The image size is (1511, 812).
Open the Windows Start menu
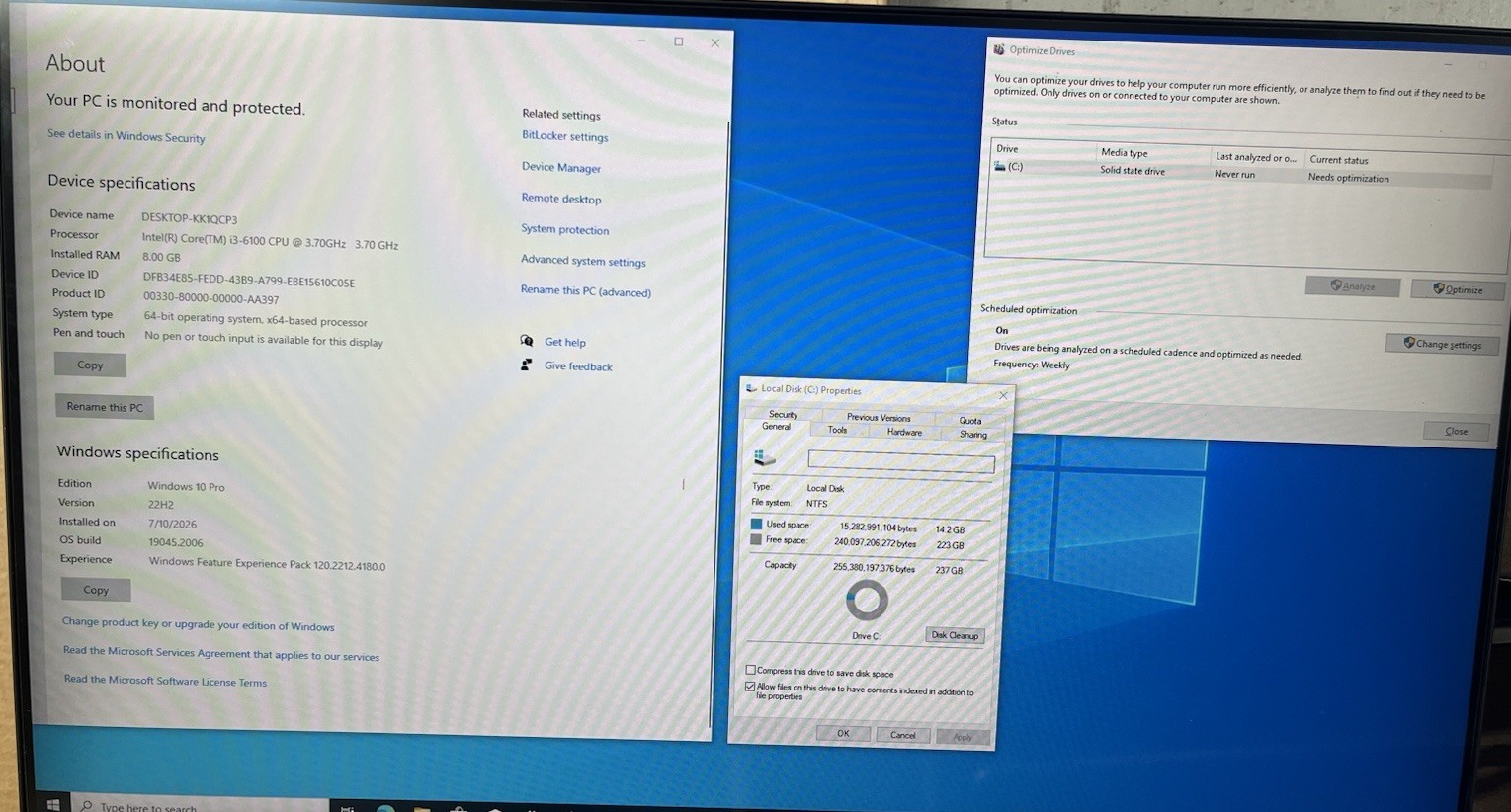tap(53, 805)
